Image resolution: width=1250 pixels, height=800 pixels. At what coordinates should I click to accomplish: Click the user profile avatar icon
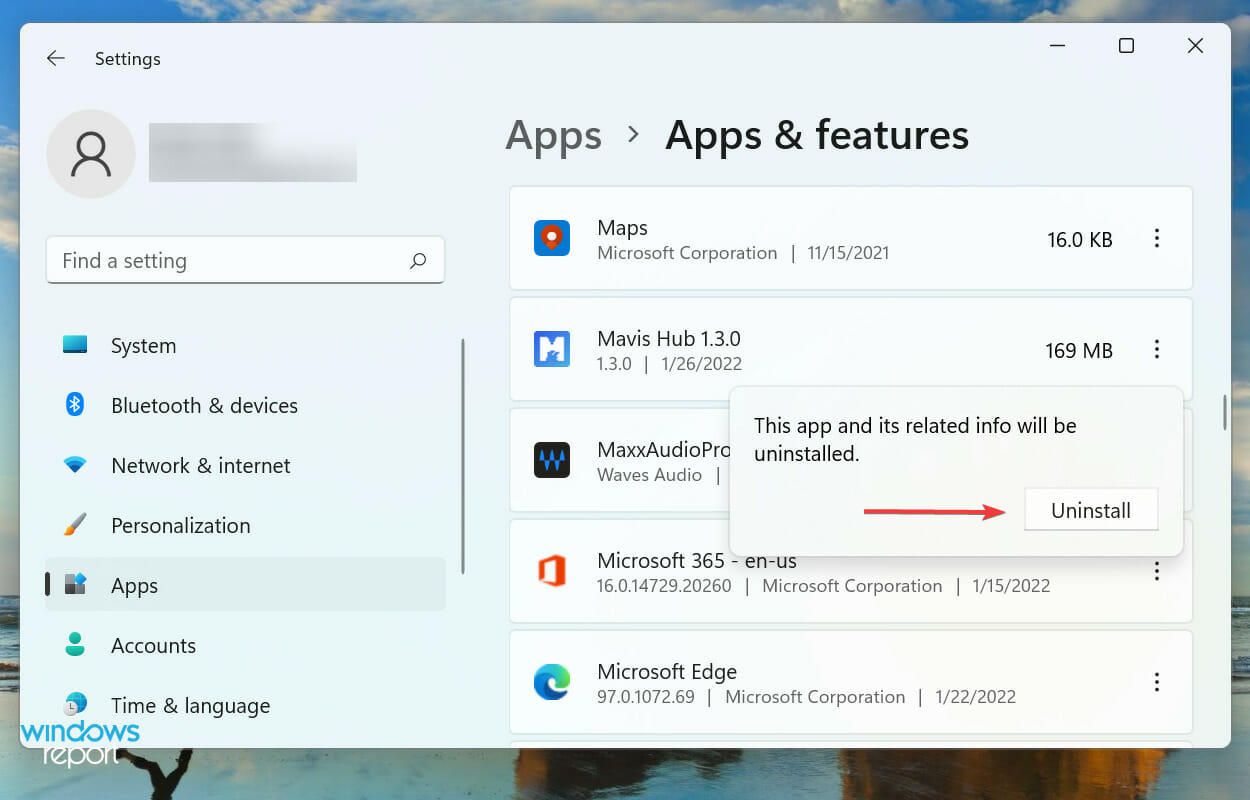coord(91,154)
